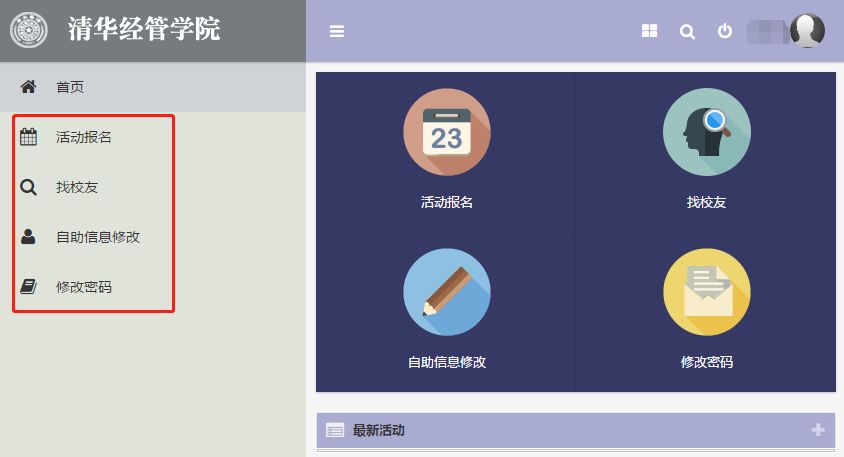The width and height of the screenshot is (844, 457).
Task: Click 活动报名 label under calendar tile
Action: coord(446,202)
